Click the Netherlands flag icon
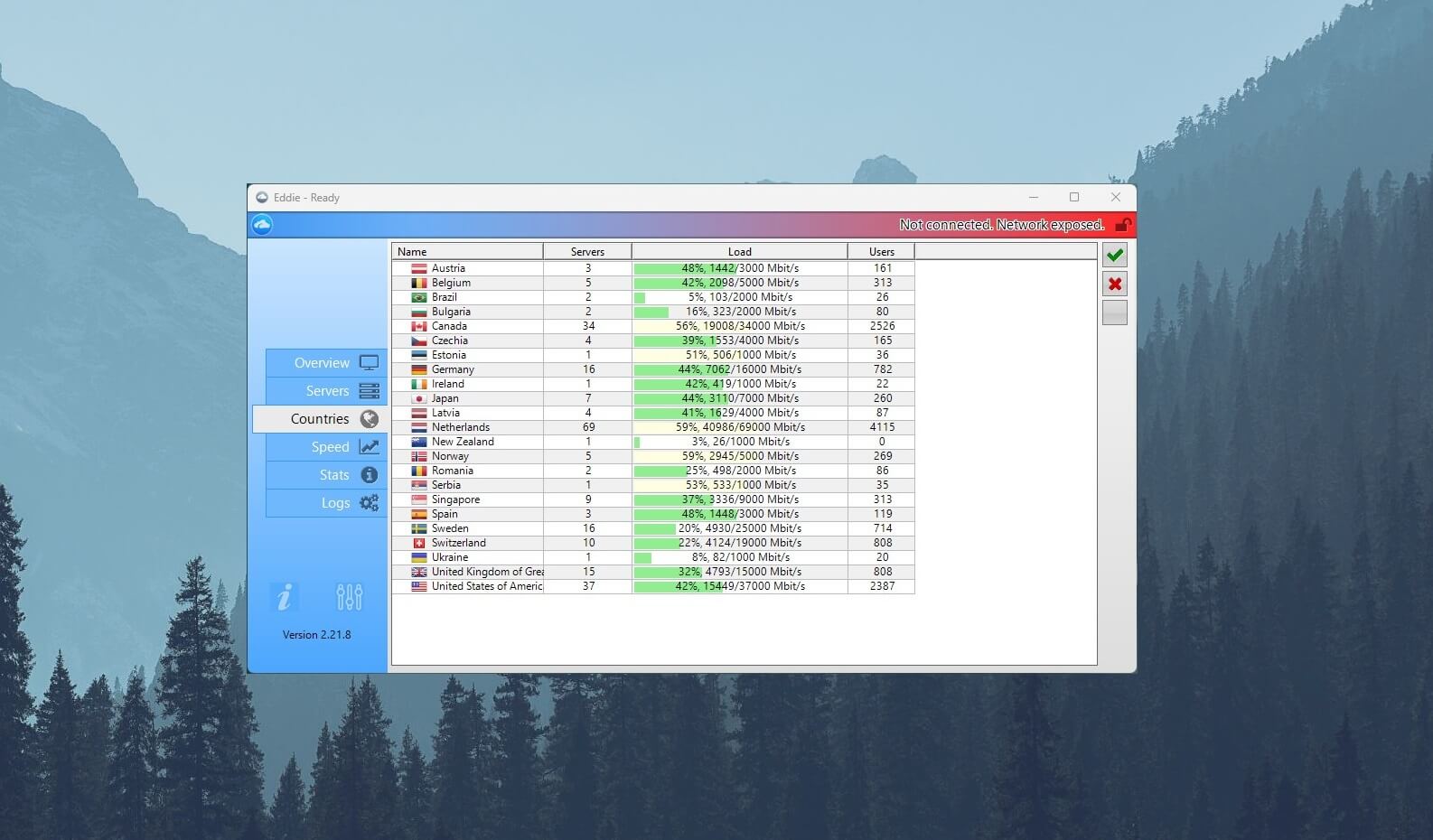 [x=419, y=427]
